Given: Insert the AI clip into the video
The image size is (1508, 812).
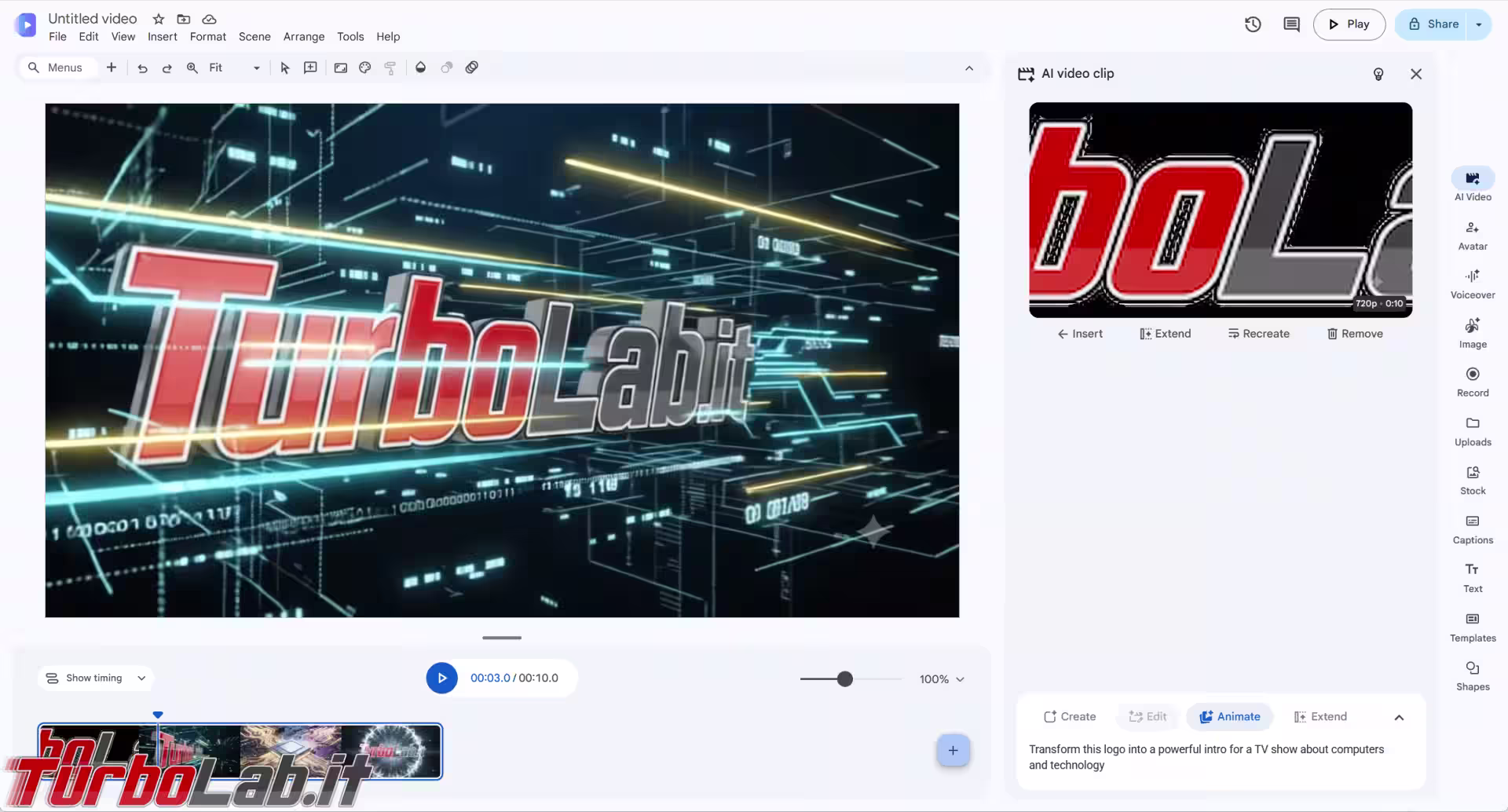Looking at the screenshot, I should tap(1080, 334).
